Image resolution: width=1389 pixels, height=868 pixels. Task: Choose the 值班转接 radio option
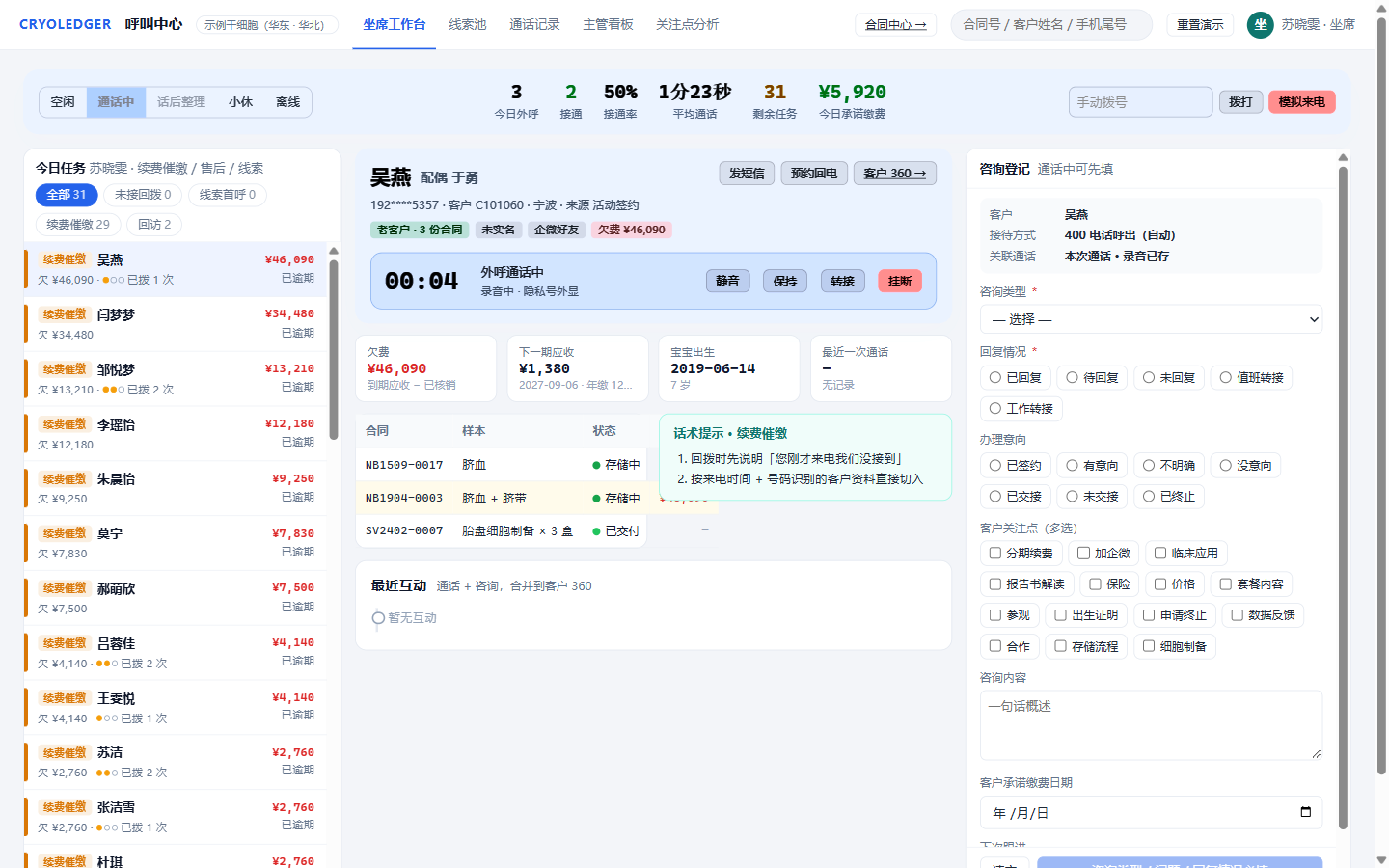pyautogui.click(x=1226, y=377)
